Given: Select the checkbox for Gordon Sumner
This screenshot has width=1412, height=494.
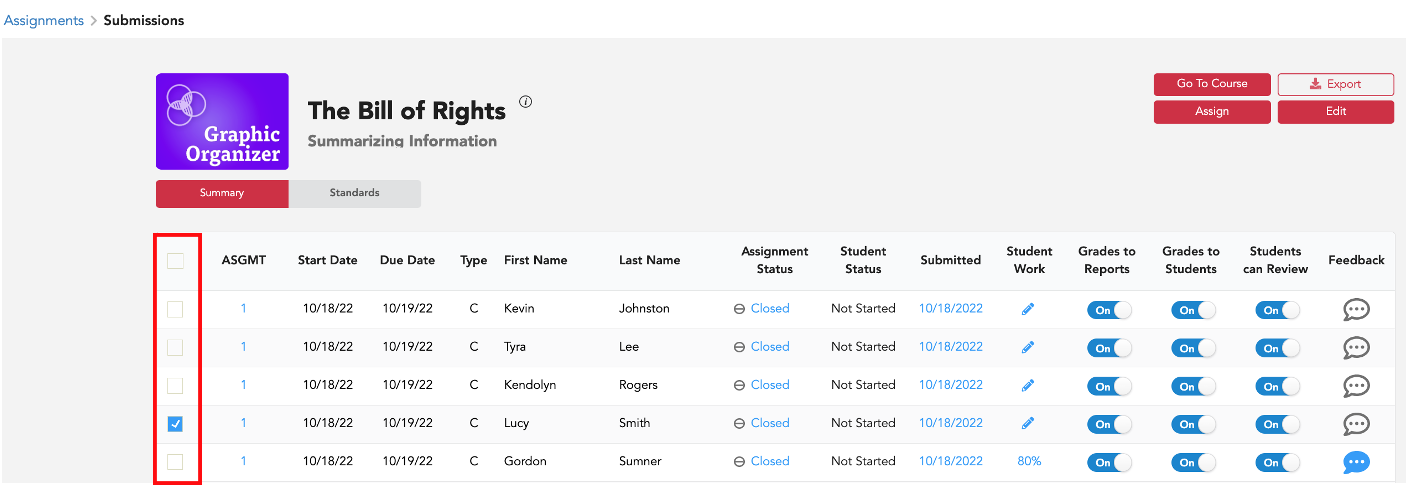Looking at the screenshot, I should 175,462.
